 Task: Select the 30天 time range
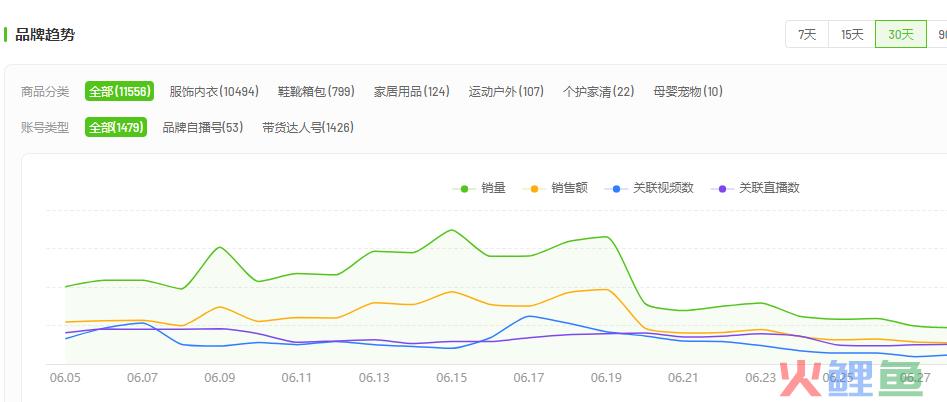900,34
